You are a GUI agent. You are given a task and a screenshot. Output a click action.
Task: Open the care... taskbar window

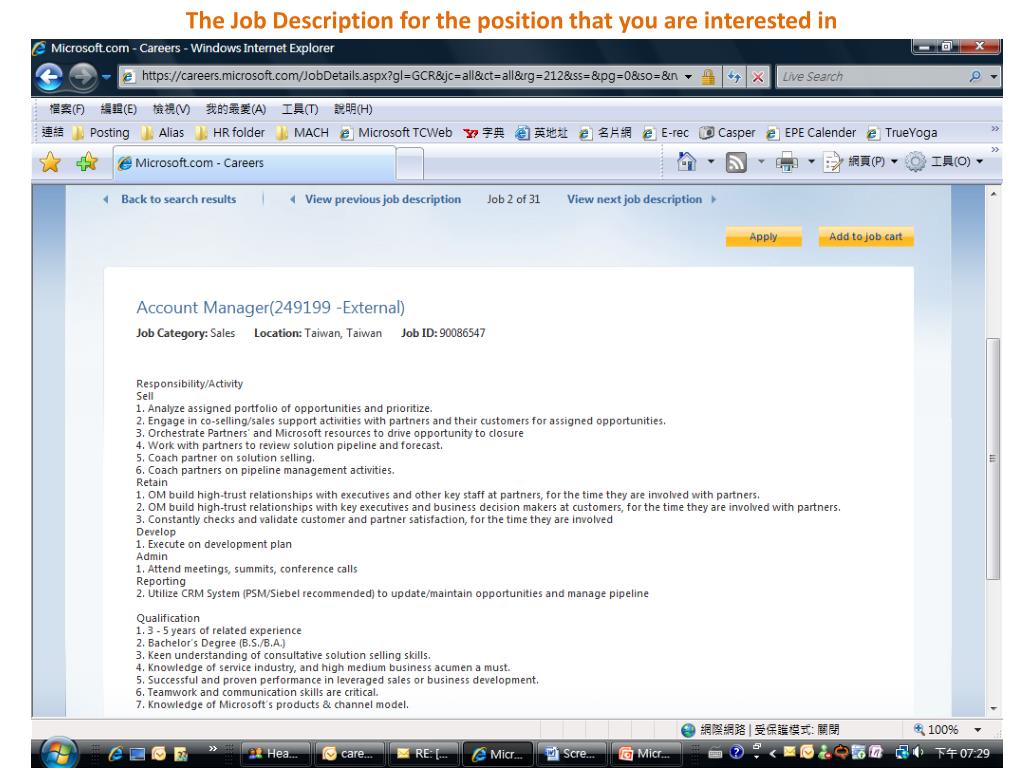click(x=349, y=754)
